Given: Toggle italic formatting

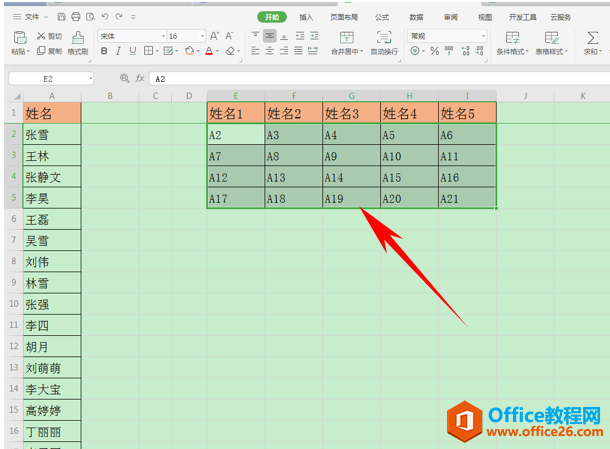Looking at the screenshot, I should coord(118,51).
